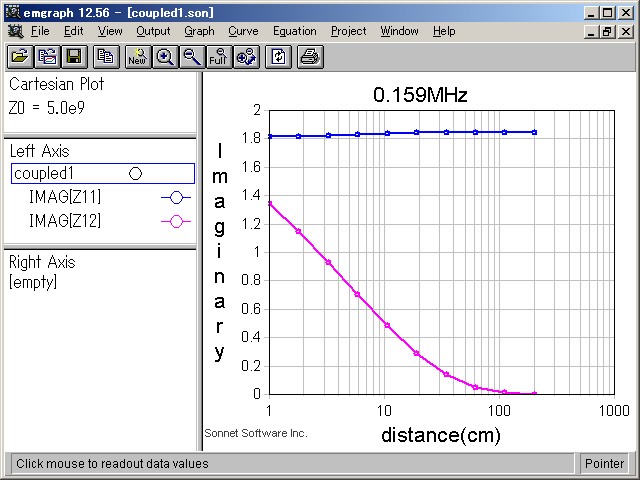Close the emgraph application window
Viewport: 640px width, 480px height.
pyautogui.click(x=626, y=13)
